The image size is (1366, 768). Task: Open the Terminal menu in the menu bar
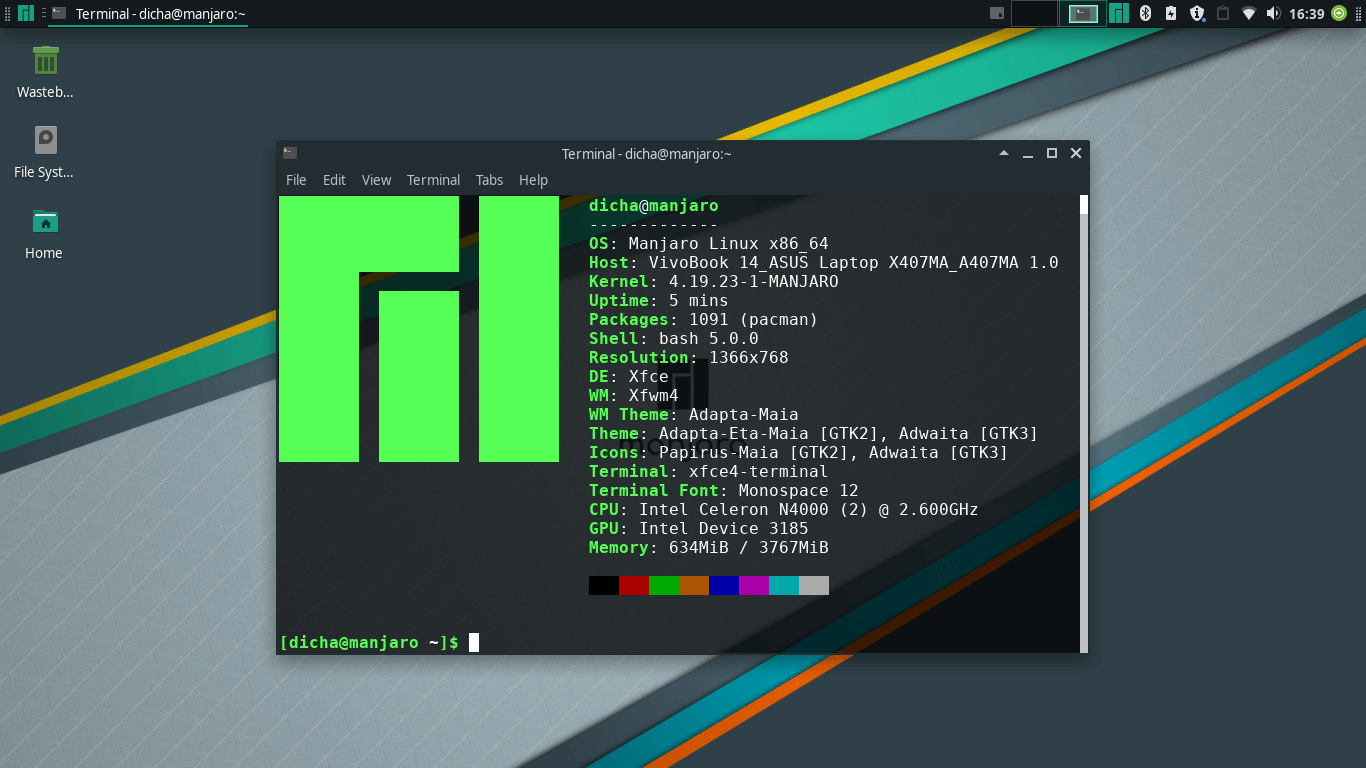click(433, 180)
